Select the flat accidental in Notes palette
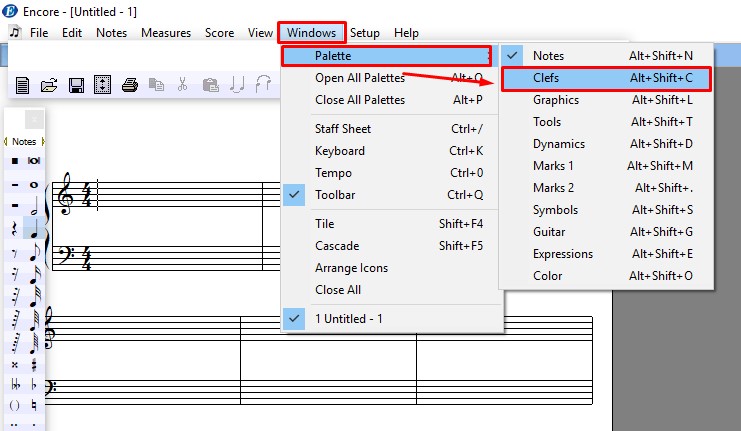 point(34,385)
